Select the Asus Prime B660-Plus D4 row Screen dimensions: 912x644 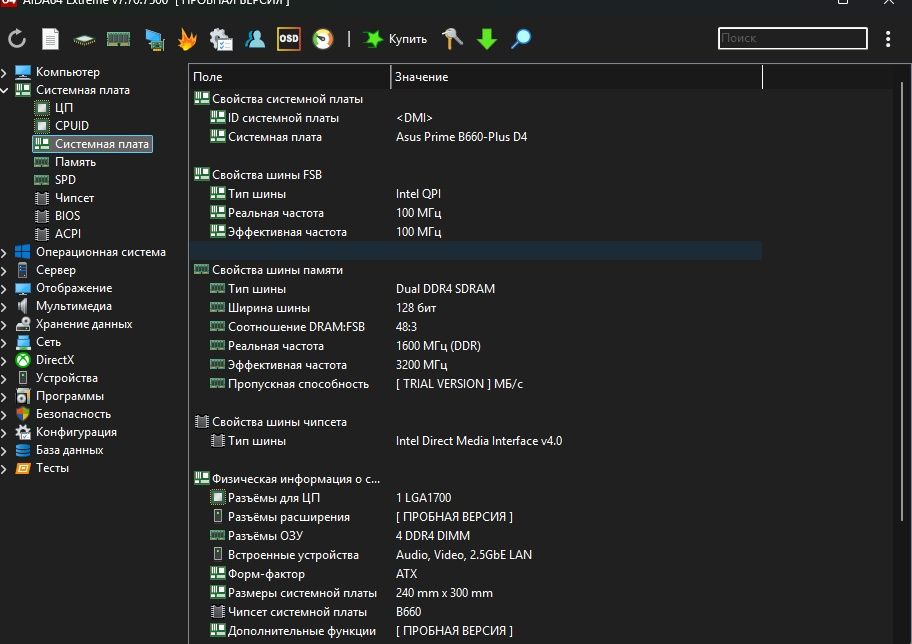pos(476,137)
